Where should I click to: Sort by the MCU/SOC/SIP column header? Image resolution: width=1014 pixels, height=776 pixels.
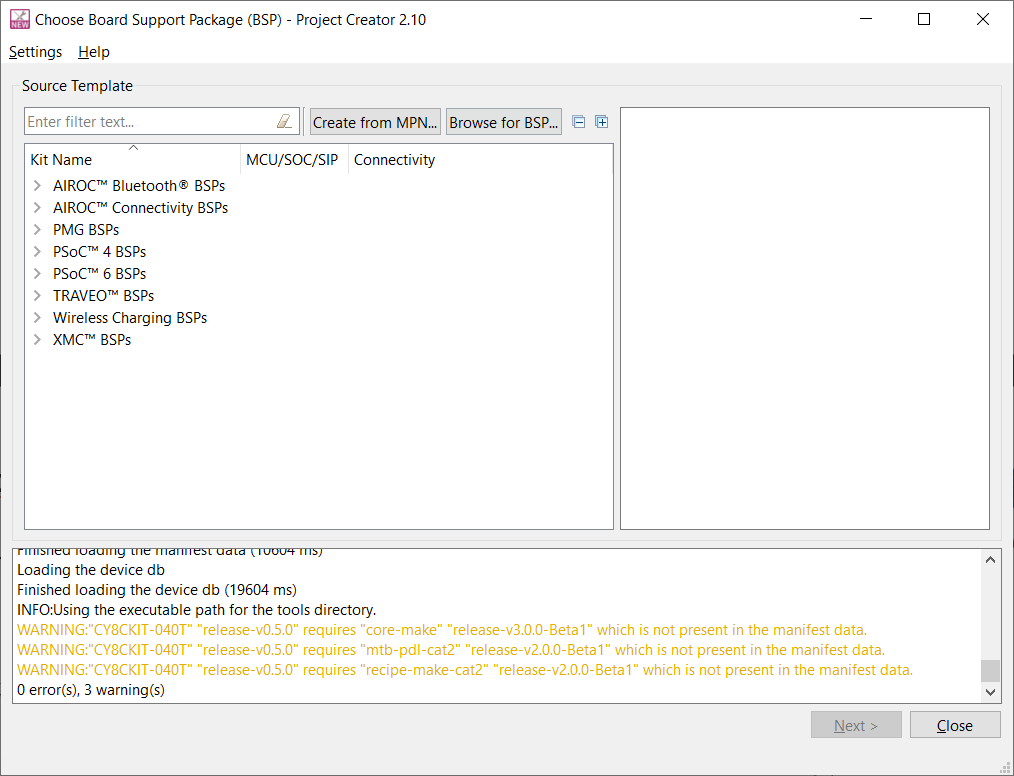pyautogui.click(x=294, y=159)
